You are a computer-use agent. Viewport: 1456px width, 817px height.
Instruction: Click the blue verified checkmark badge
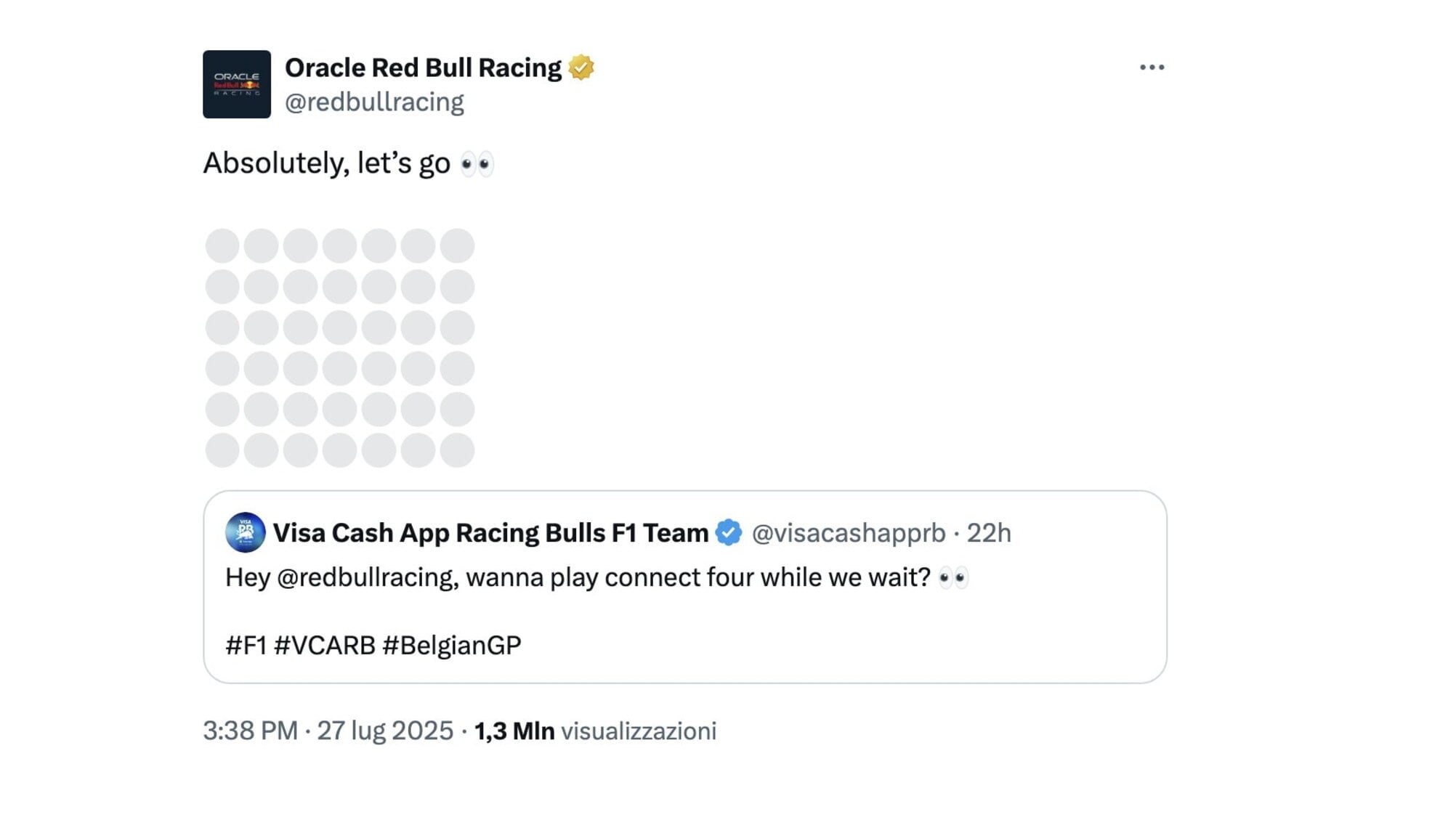pyautogui.click(x=729, y=532)
